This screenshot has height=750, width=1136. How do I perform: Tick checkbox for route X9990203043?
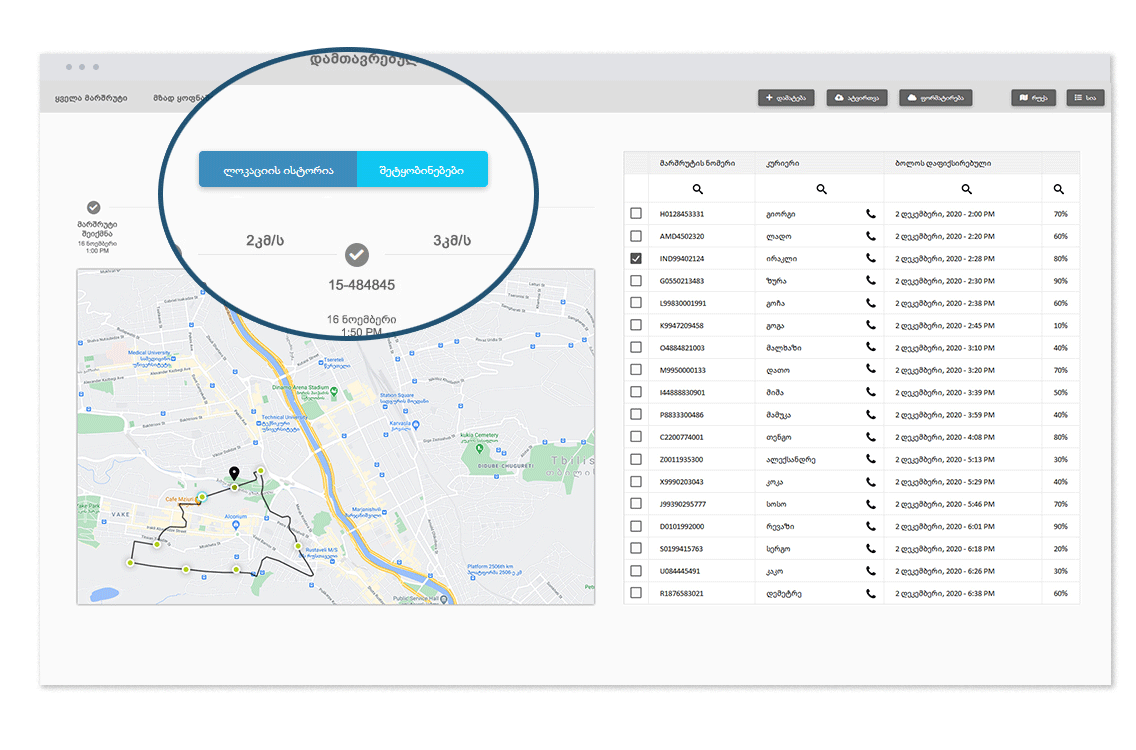click(636, 481)
